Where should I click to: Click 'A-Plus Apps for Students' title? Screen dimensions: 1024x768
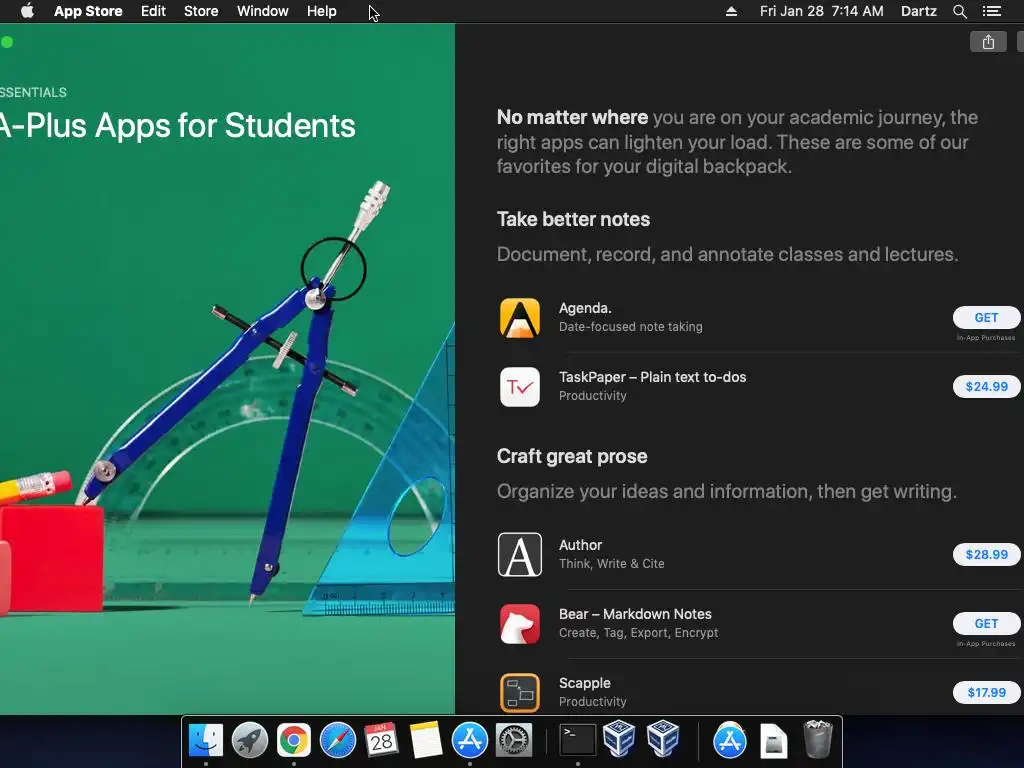[178, 125]
